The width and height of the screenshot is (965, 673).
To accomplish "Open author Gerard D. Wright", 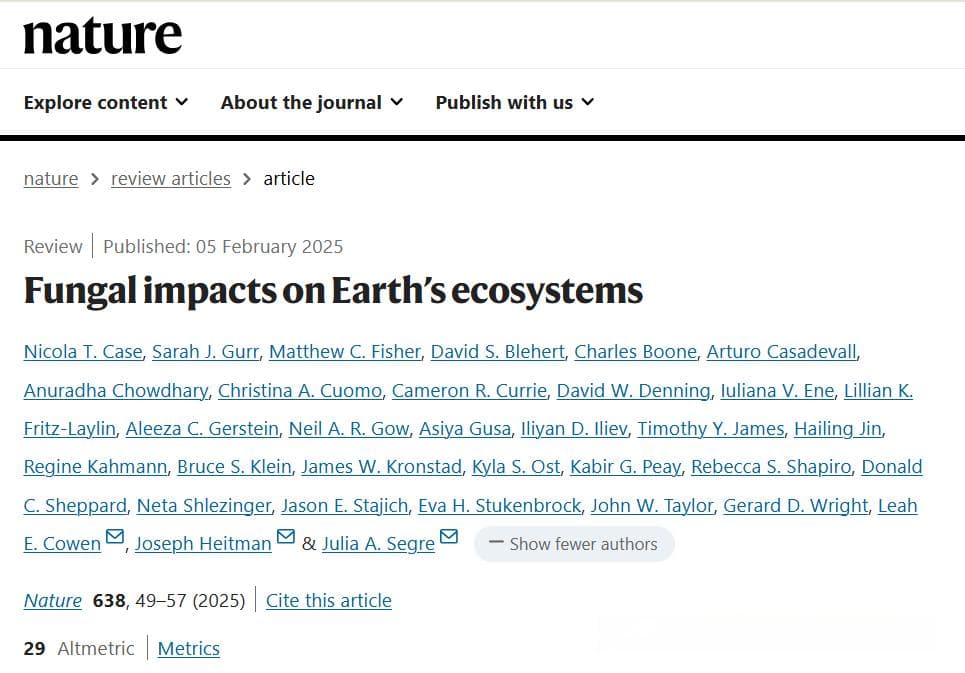I will [796, 506].
